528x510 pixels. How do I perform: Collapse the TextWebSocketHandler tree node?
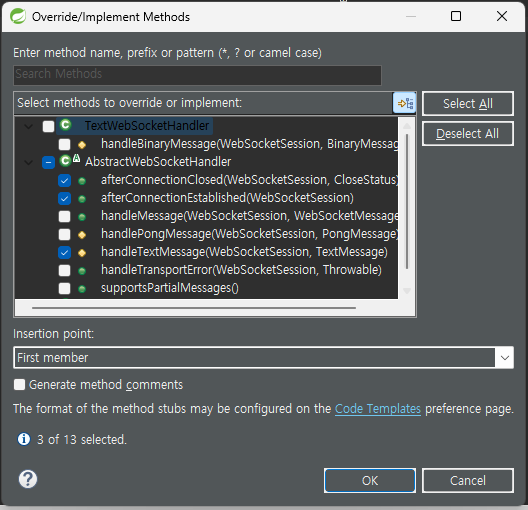click(29, 127)
